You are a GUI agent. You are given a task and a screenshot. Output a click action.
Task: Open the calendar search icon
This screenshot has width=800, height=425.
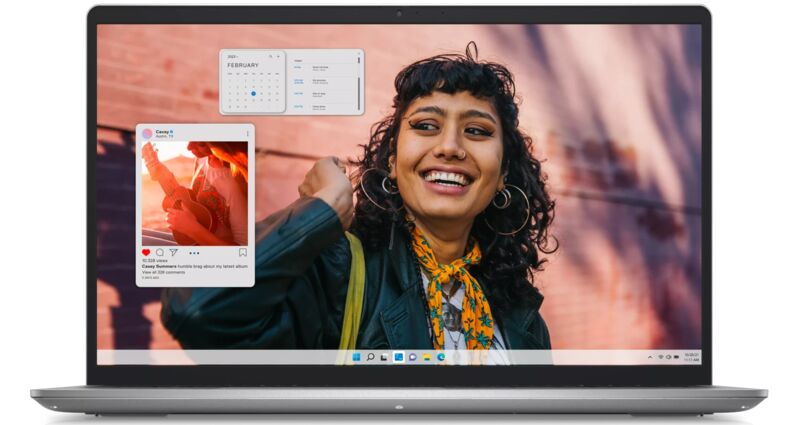[x=270, y=57]
